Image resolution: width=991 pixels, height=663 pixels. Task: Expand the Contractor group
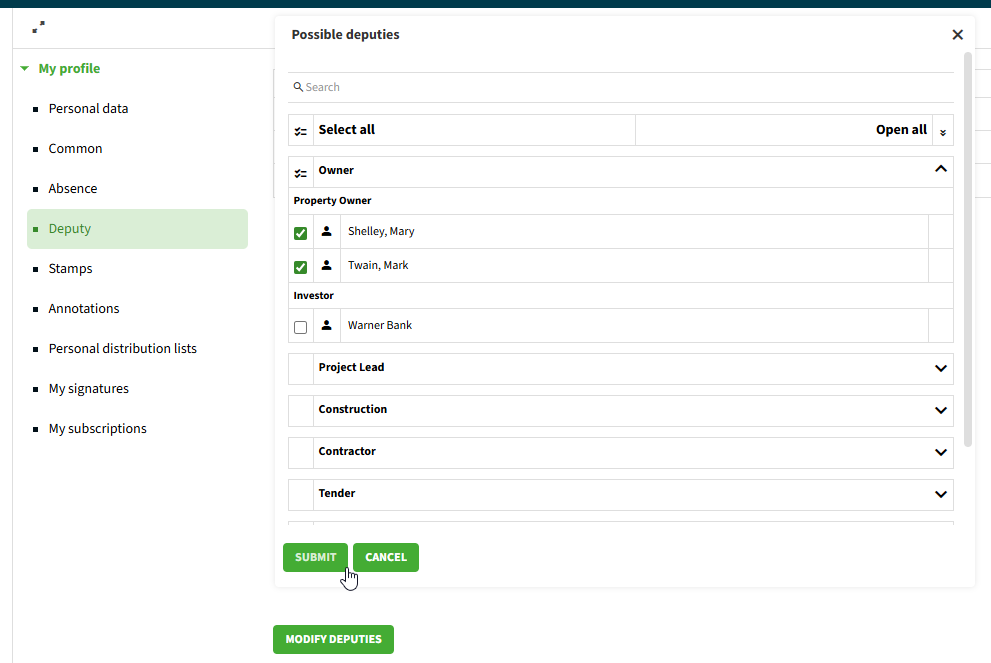pos(940,452)
